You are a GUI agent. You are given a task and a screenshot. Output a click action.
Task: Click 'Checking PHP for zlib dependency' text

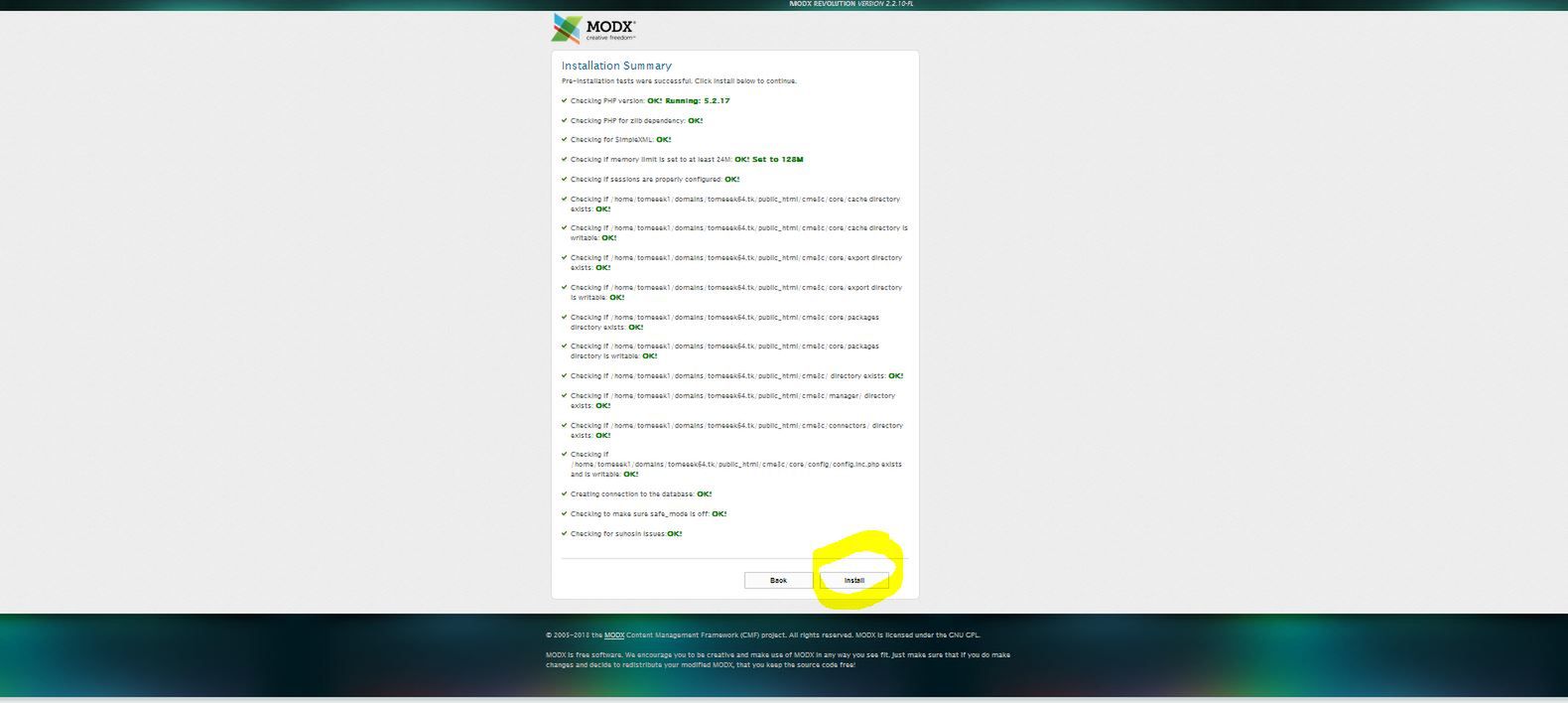click(x=628, y=120)
